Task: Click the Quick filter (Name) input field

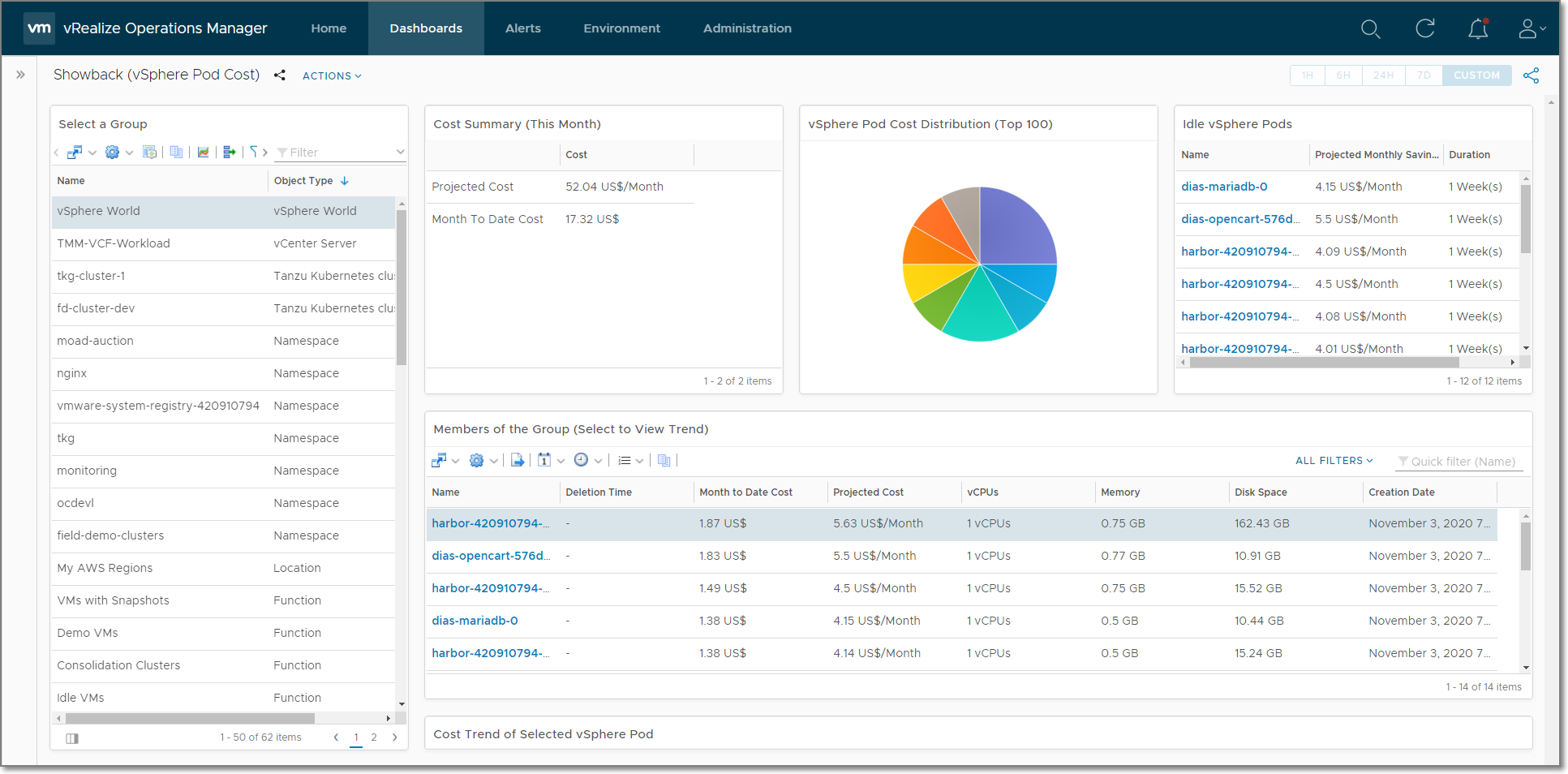Action: [1458, 462]
